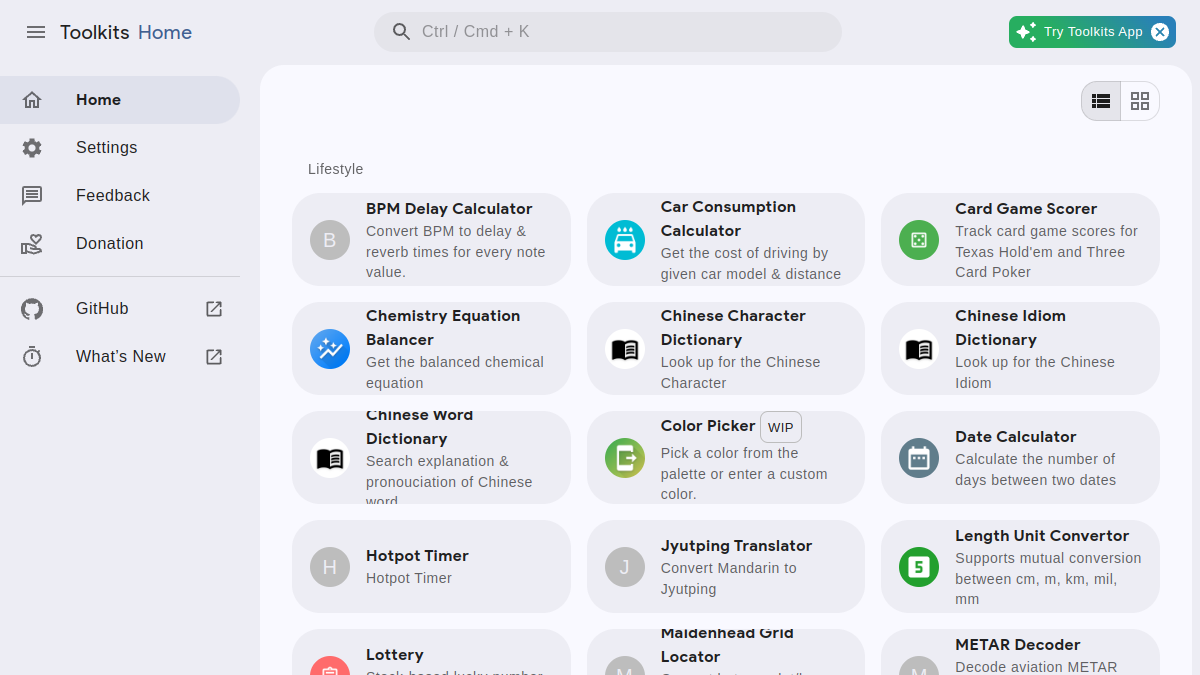Click the external-link icon next to GitHub
Screen dimensions: 1200x675
(x=214, y=309)
